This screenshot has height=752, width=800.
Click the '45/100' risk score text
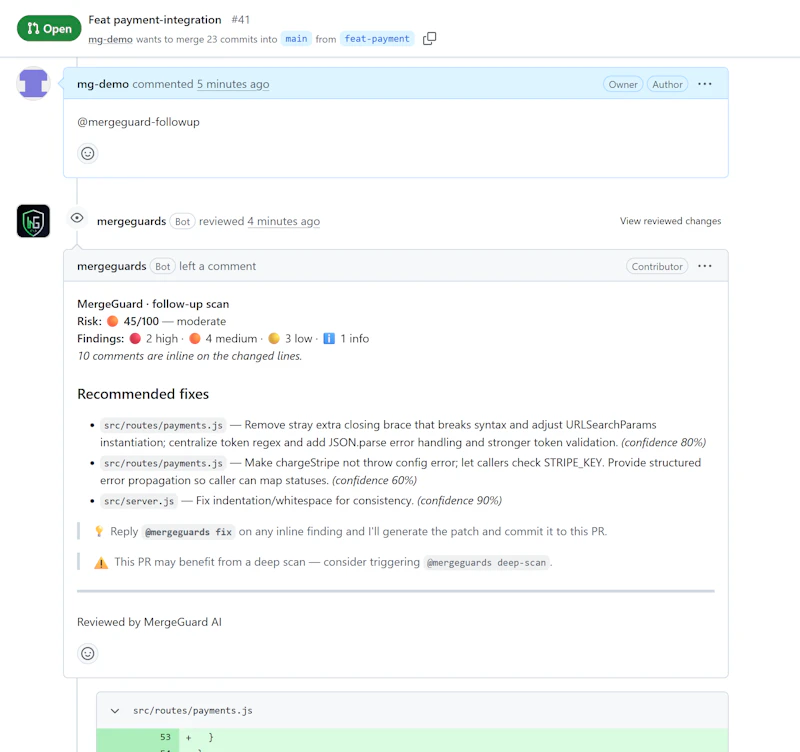pyautogui.click(x=141, y=321)
